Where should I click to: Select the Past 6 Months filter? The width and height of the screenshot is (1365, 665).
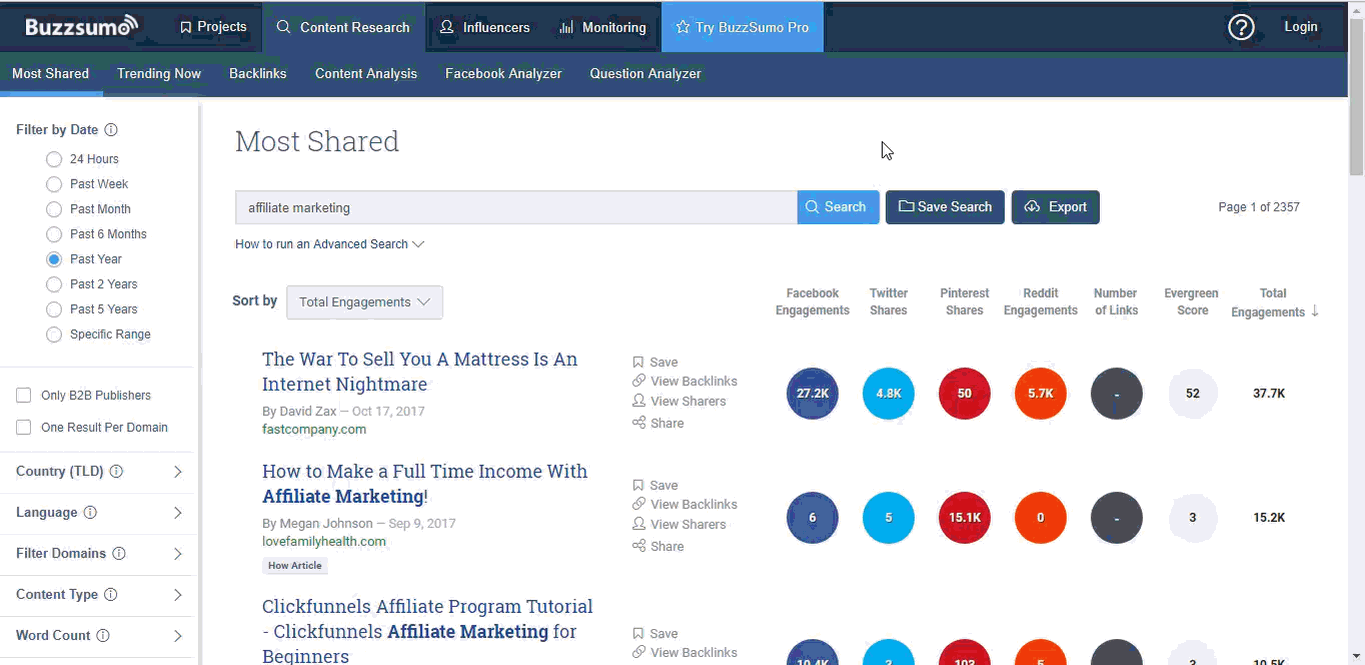[x=54, y=234]
